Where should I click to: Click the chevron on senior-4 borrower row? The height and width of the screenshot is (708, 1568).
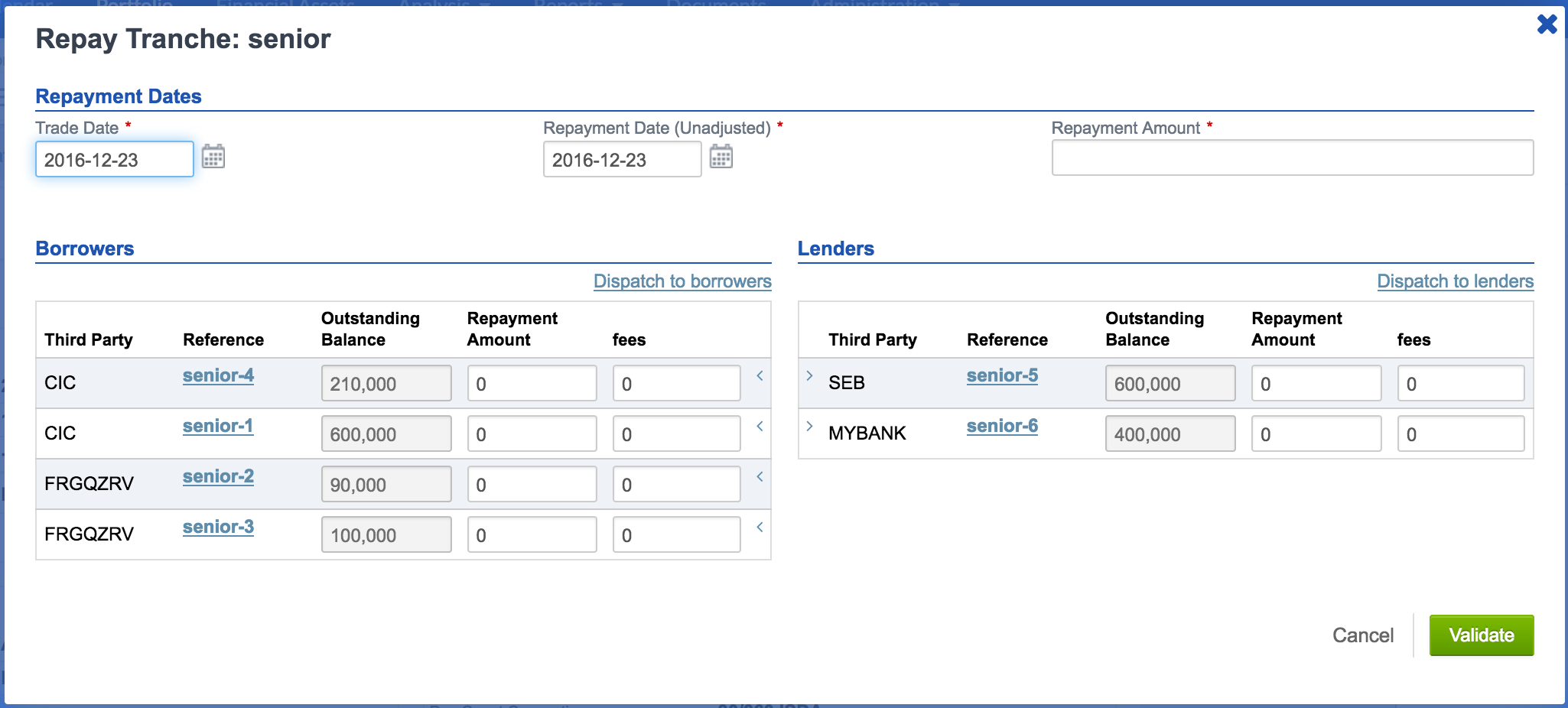(760, 375)
